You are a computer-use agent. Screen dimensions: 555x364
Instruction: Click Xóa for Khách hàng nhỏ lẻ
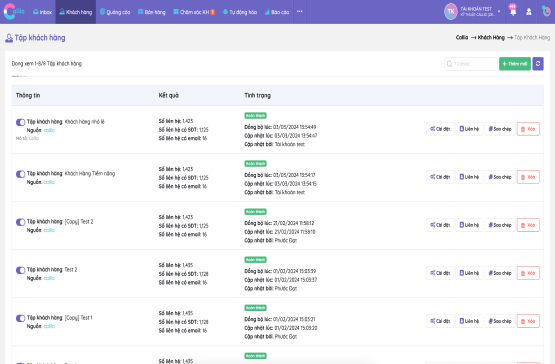(x=528, y=129)
